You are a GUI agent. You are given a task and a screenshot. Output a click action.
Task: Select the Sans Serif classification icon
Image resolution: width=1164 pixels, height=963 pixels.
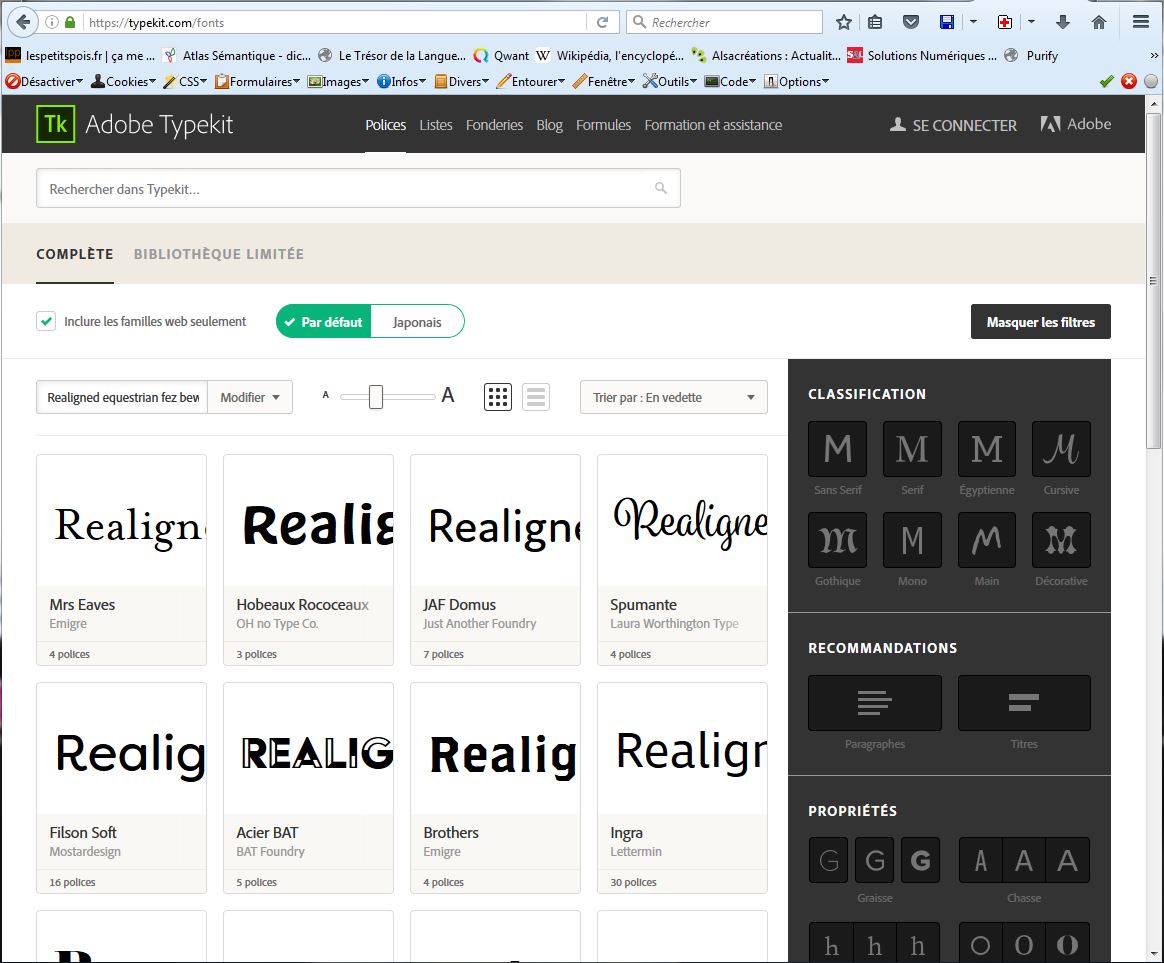coord(837,449)
